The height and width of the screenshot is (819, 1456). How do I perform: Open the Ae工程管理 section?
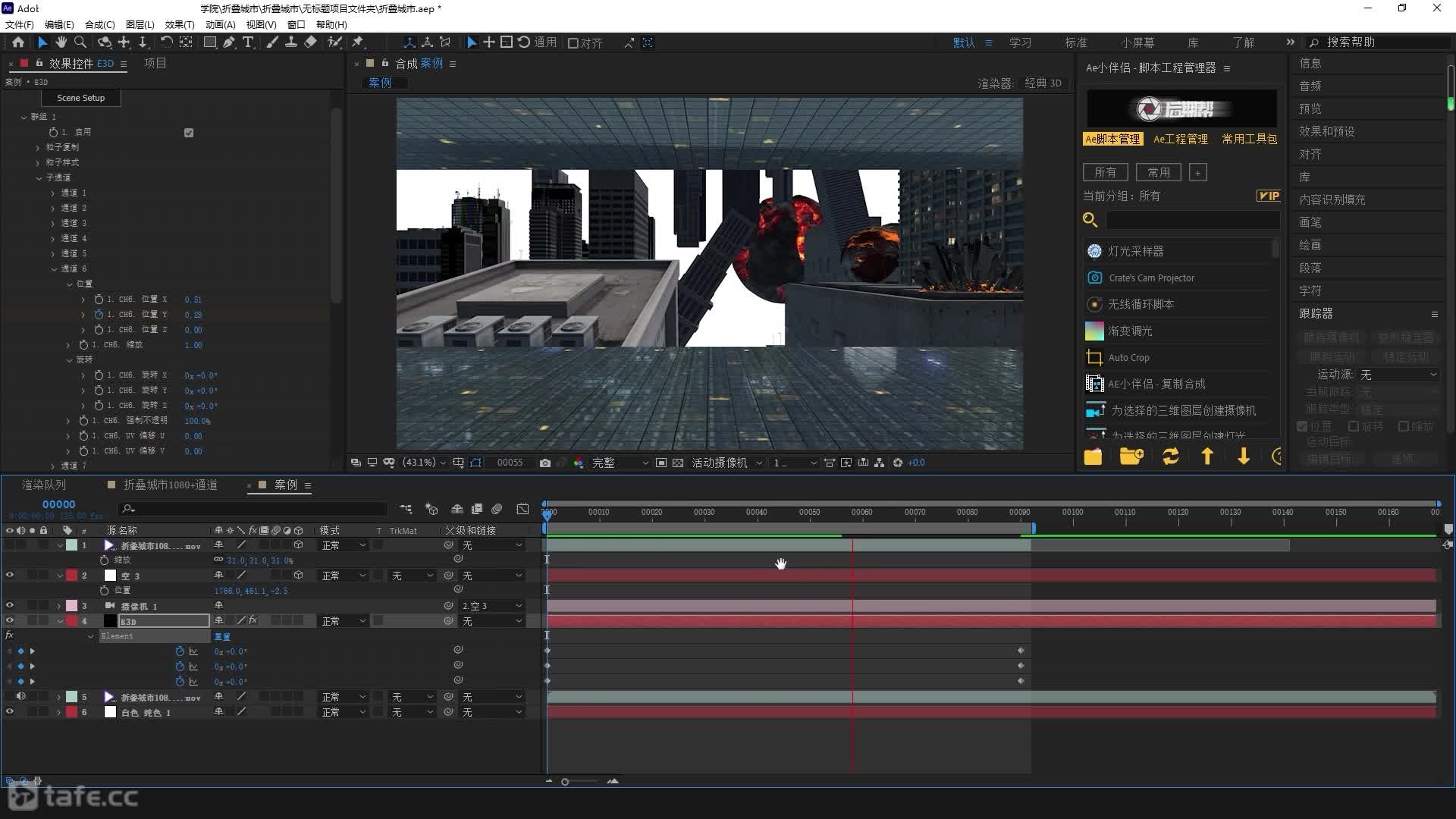point(1181,139)
